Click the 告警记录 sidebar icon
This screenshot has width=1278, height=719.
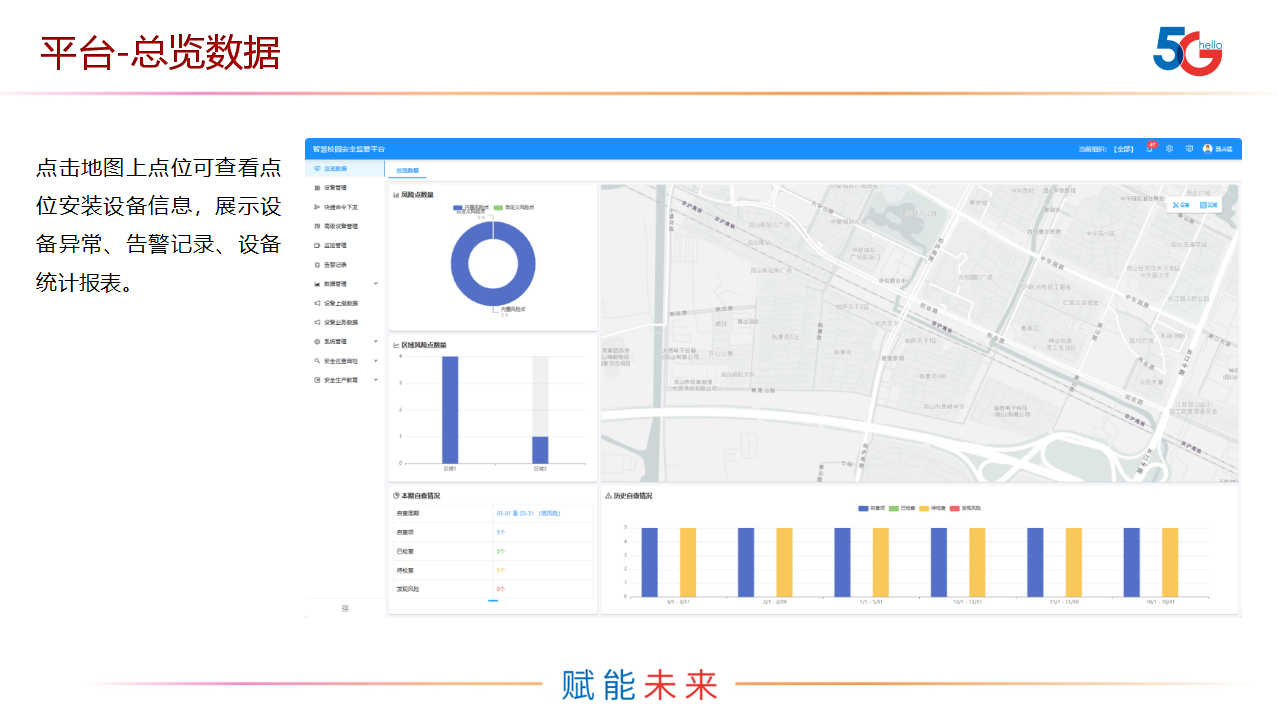pos(317,265)
